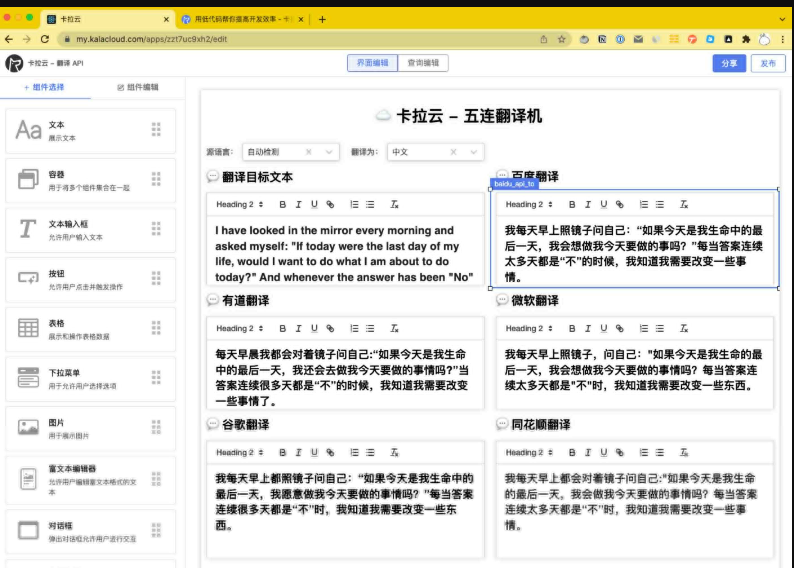Apply ordered list in 微软翻译 editor
794x568 pixels.
click(x=644, y=329)
